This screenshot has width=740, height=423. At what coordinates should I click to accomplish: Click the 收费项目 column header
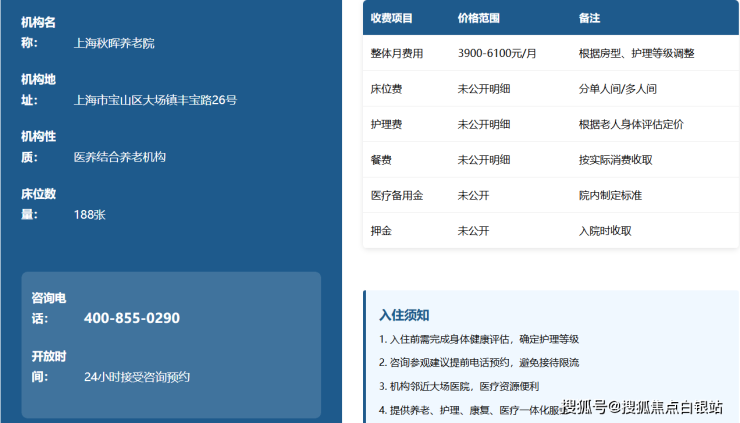click(391, 18)
